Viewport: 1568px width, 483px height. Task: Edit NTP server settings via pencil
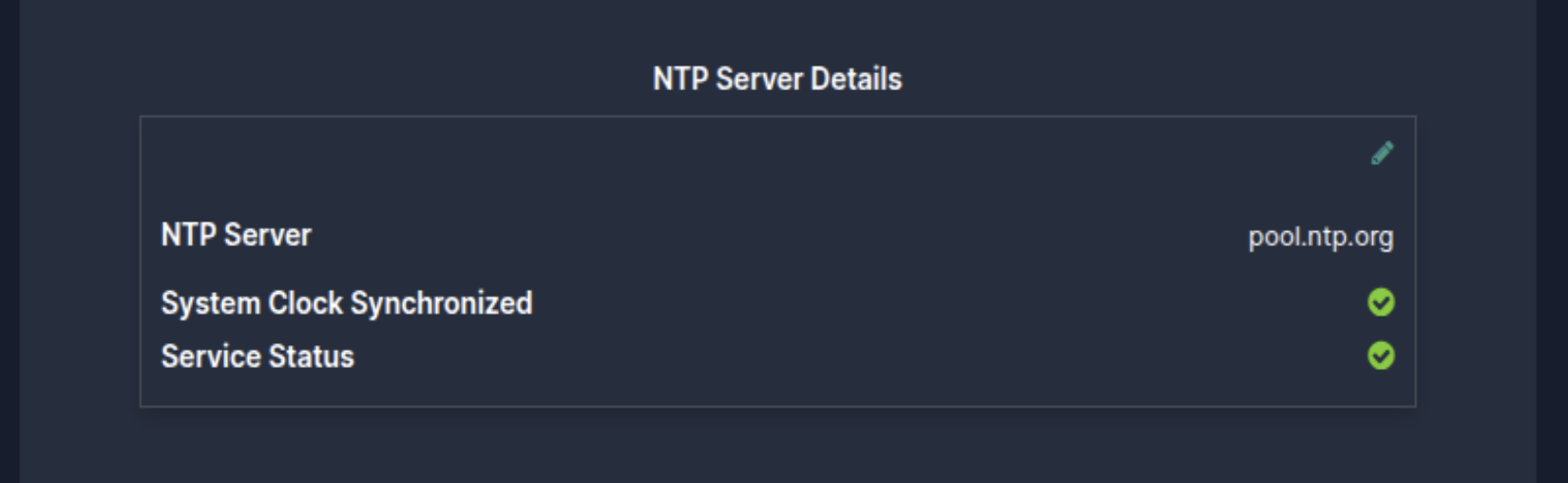click(x=1382, y=153)
